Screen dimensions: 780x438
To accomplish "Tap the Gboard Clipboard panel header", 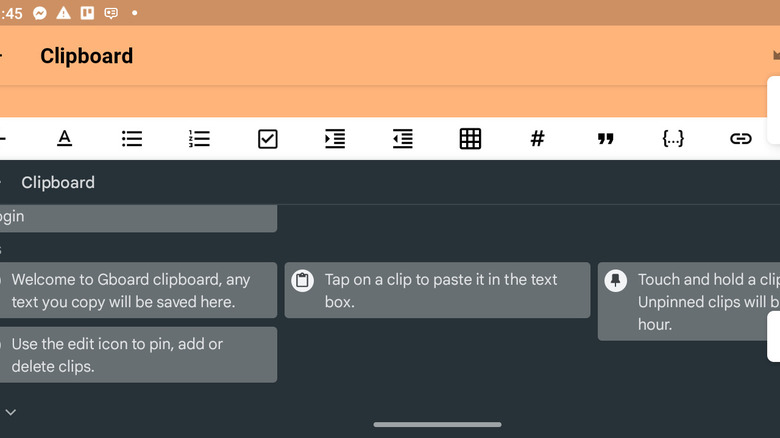I will [x=58, y=182].
